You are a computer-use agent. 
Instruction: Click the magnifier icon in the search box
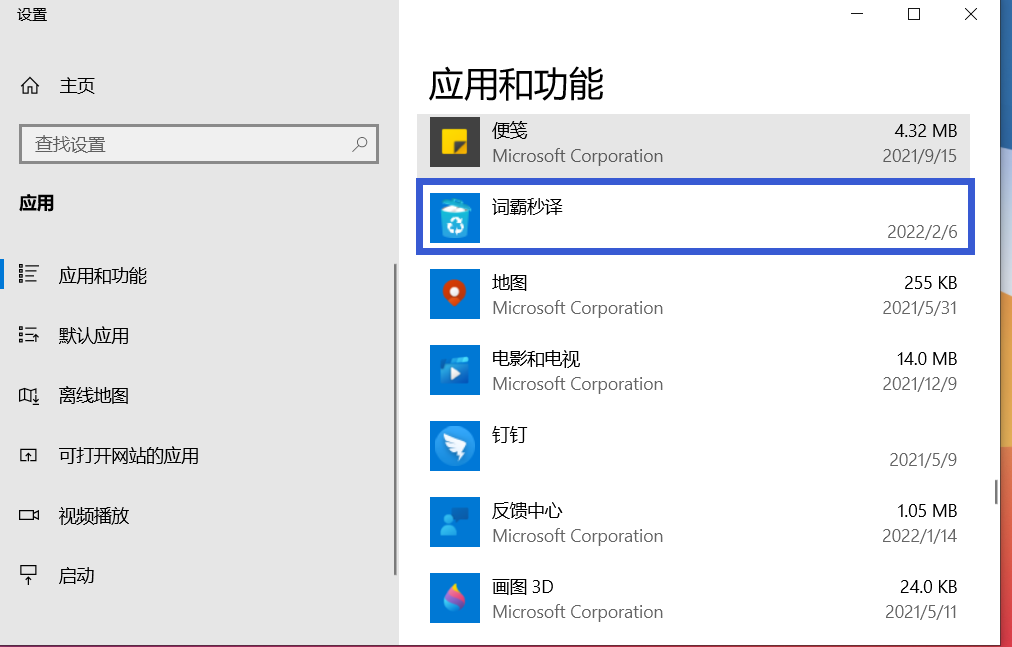coord(359,144)
